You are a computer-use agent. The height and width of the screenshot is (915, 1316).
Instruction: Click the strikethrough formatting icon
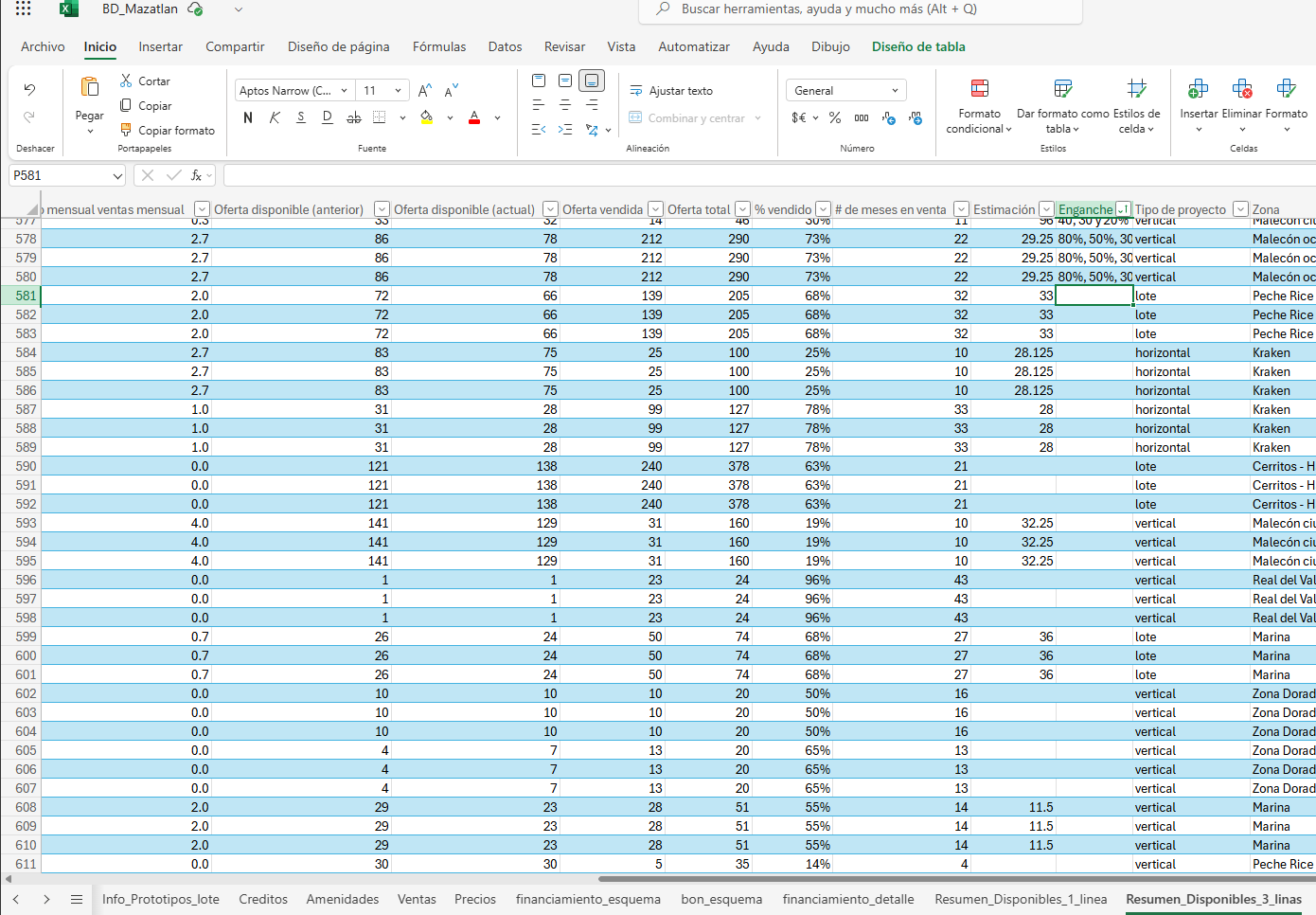(x=353, y=118)
